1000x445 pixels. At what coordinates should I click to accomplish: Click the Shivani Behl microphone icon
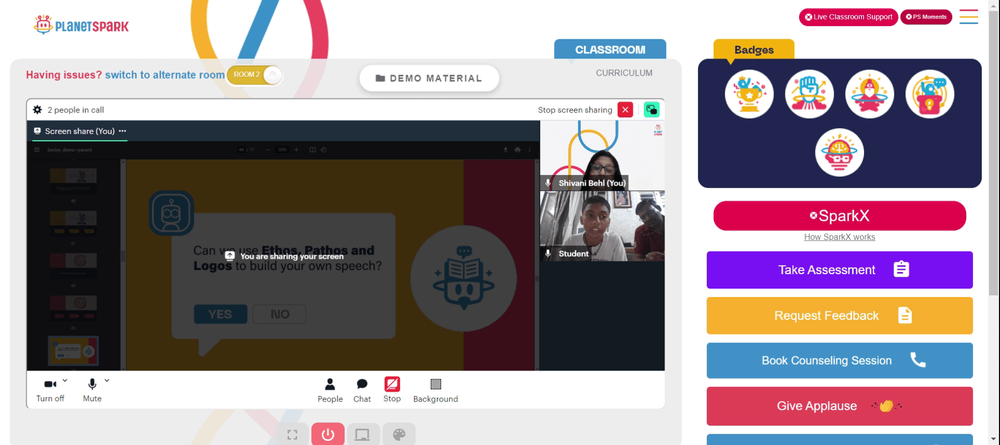pos(548,183)
